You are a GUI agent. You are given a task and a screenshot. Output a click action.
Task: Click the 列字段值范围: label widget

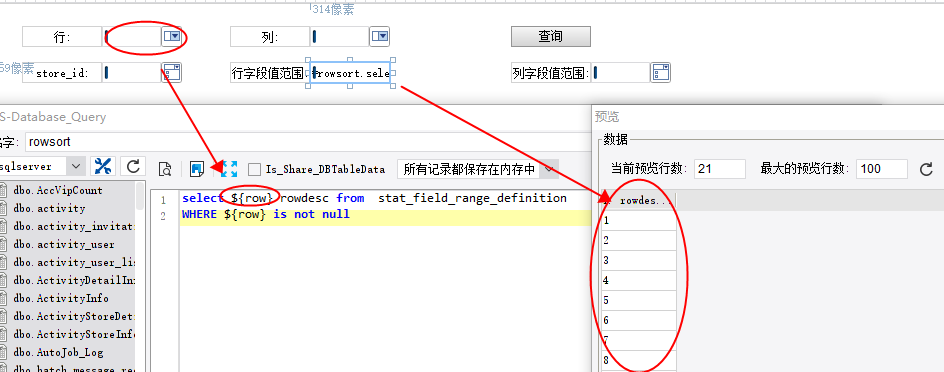pyautogui.click(x=550, y=73)
